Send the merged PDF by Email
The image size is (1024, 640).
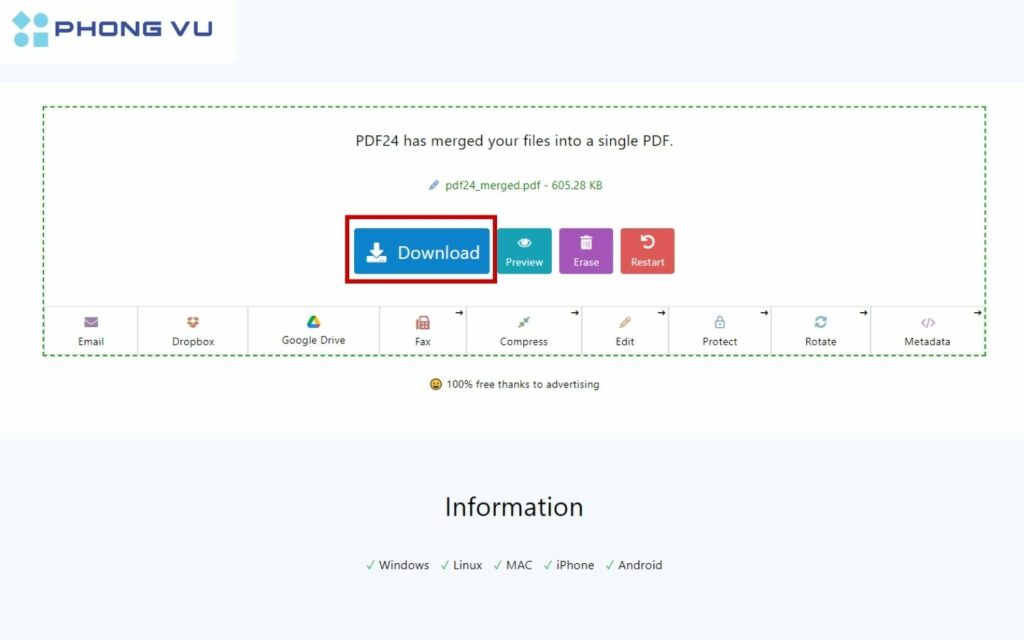pyautogui.click(x=91, y=331)
